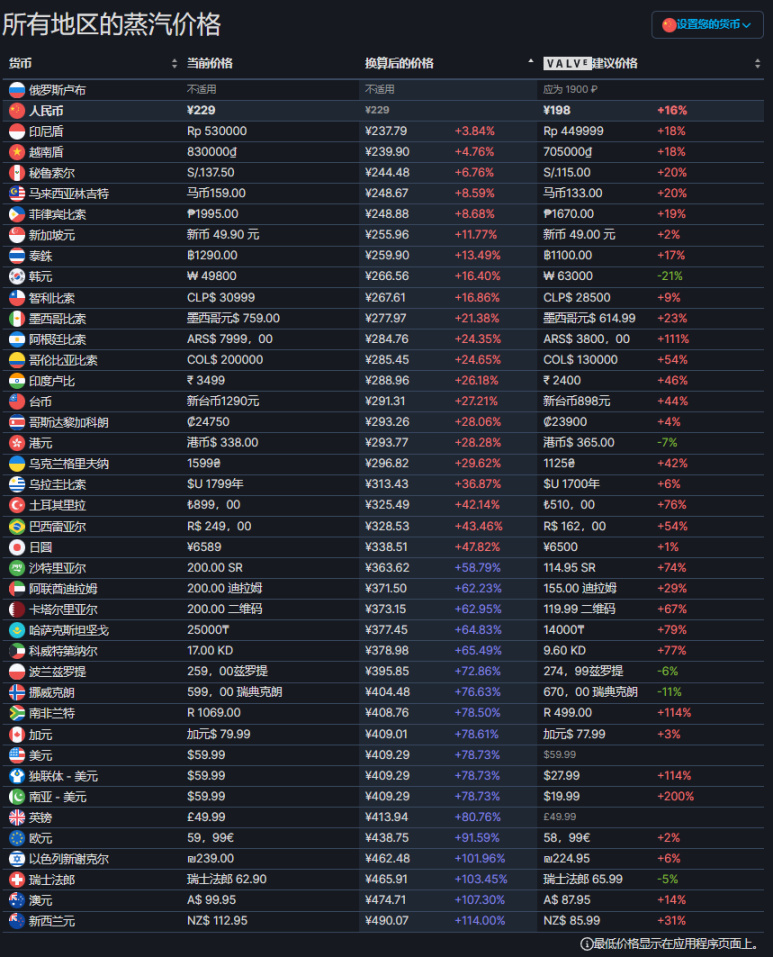773x957 pixels.
Task: Click the South Korea flag icon for 韩元
Action: tap(17, 276)
